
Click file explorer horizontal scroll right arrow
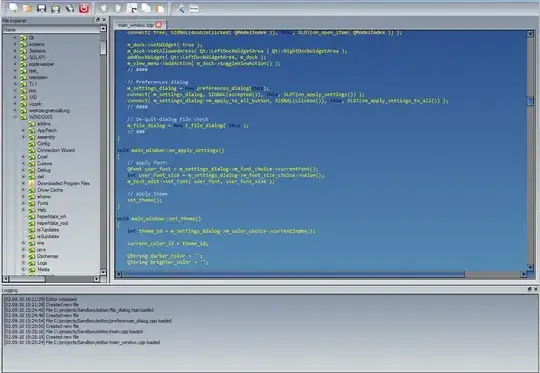point(97,278)
